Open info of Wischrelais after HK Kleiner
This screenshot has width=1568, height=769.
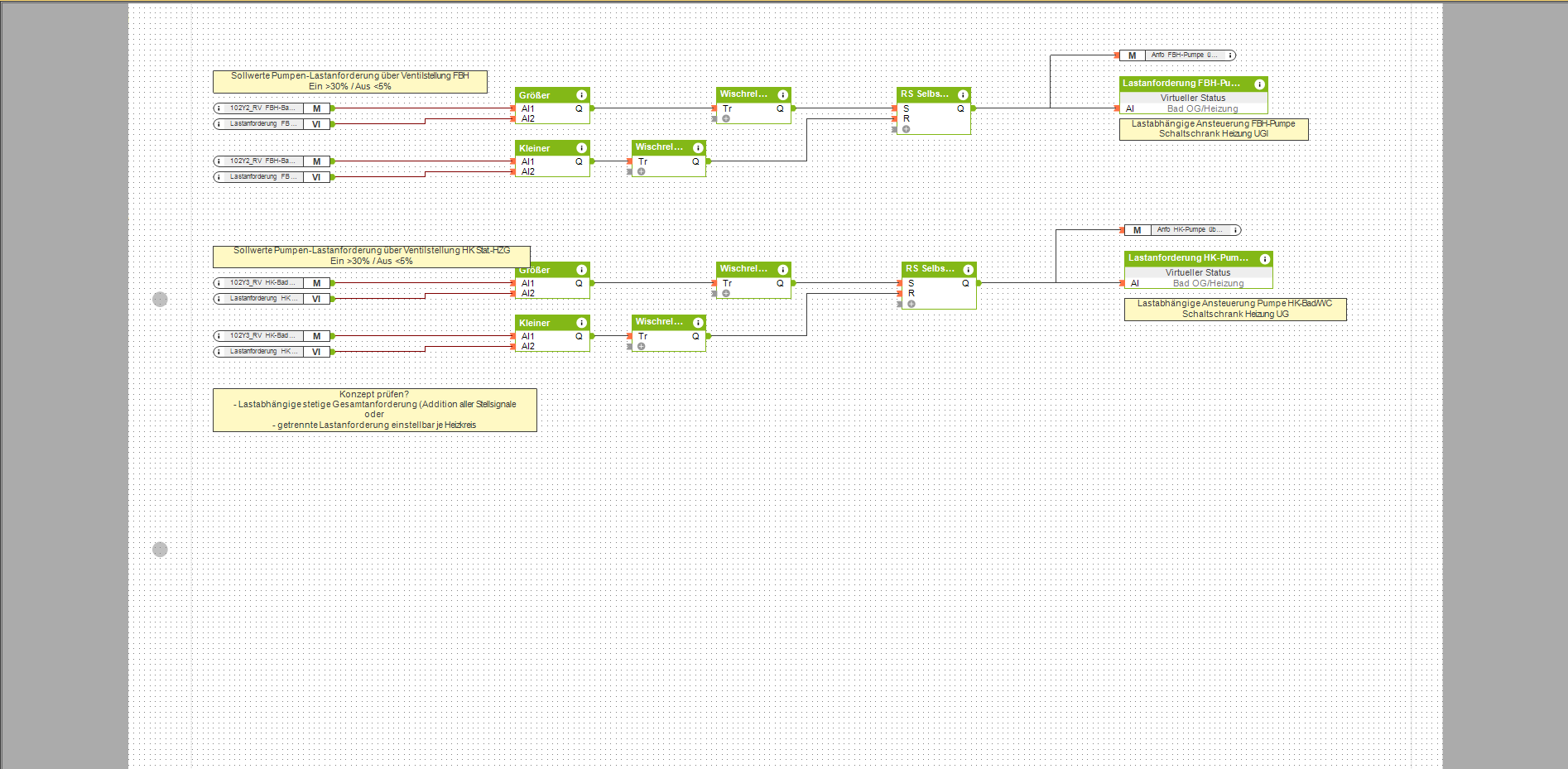[x=698, y=323]
